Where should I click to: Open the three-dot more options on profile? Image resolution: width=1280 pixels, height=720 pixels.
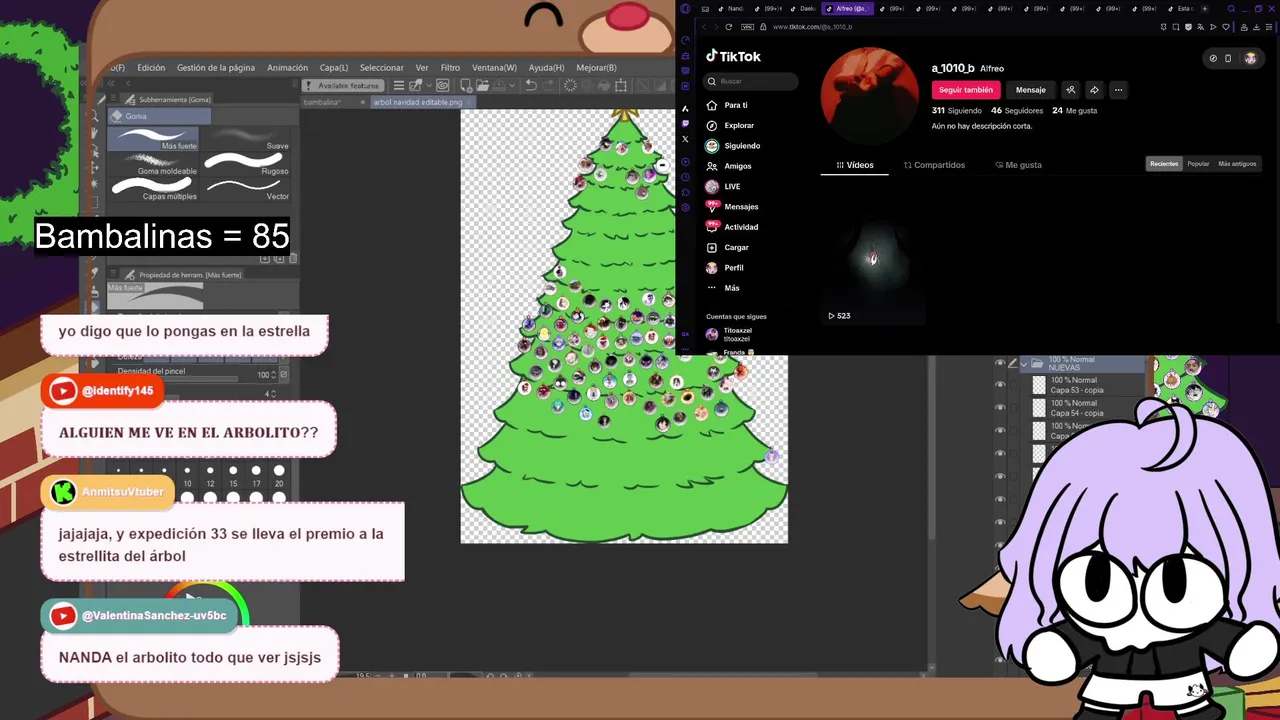coord(1118,90)
